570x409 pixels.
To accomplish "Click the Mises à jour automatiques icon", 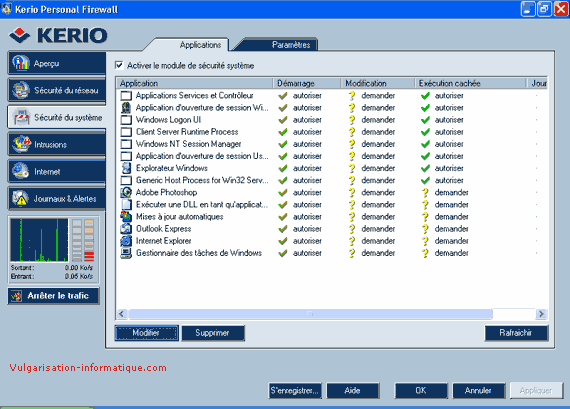I will (126, 216).
